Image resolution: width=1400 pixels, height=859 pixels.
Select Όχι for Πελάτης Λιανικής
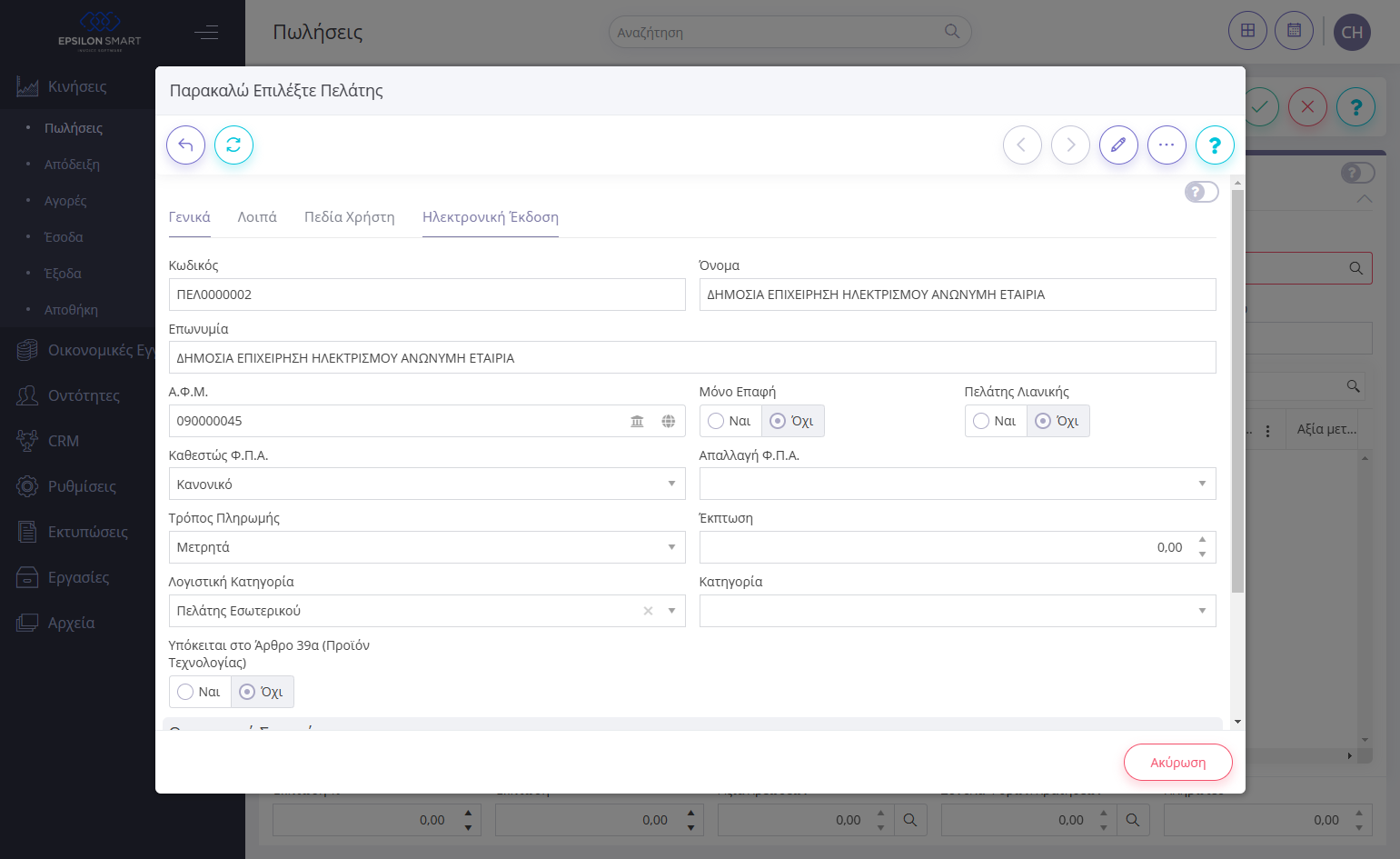[1057, 421]
